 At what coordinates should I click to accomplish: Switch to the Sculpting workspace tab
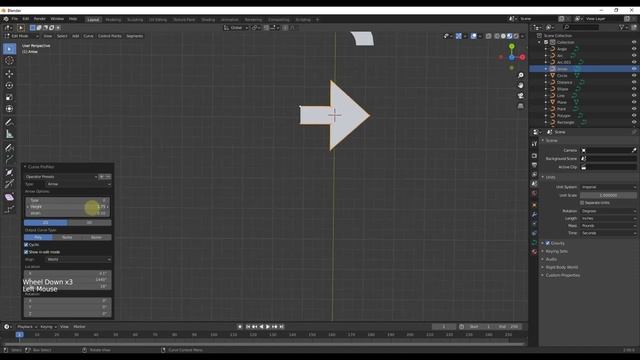pos(135,20)
